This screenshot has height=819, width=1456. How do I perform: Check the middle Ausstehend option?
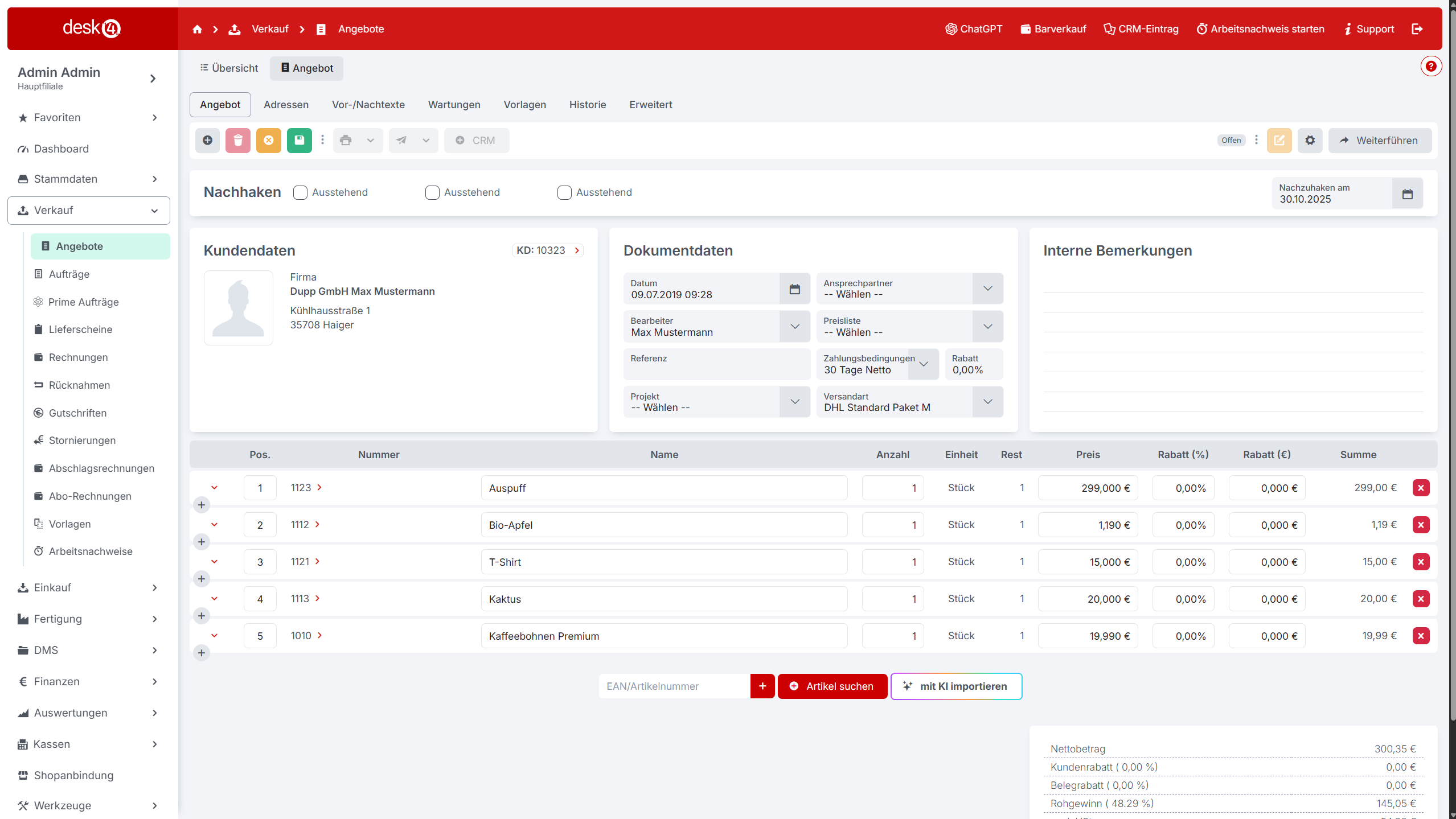pyautogui.click(x=432, y=192)
